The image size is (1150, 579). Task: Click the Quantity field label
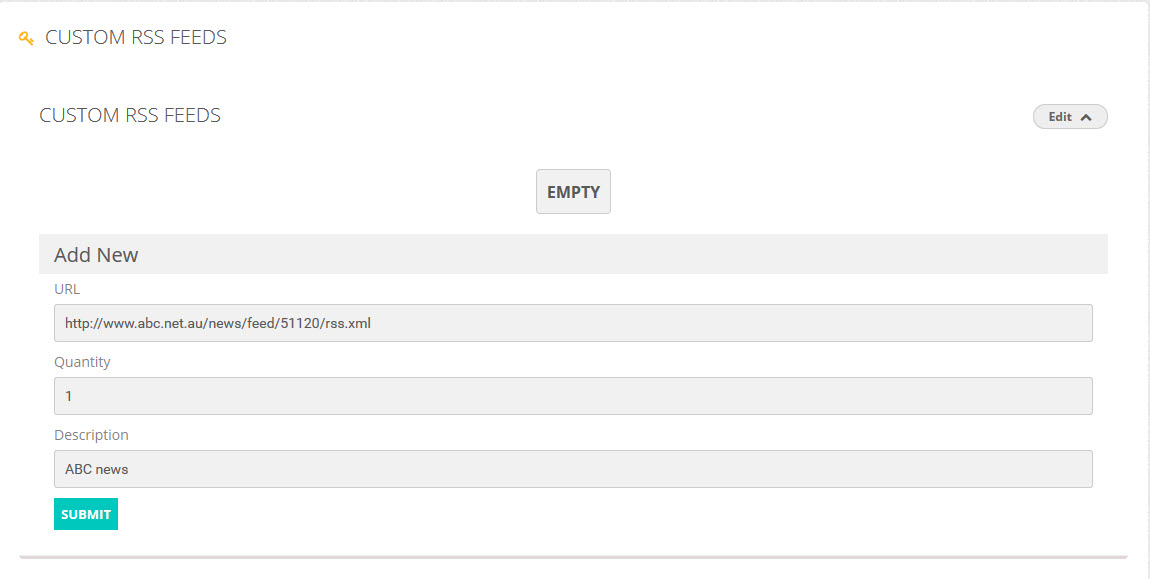(82, 362)
